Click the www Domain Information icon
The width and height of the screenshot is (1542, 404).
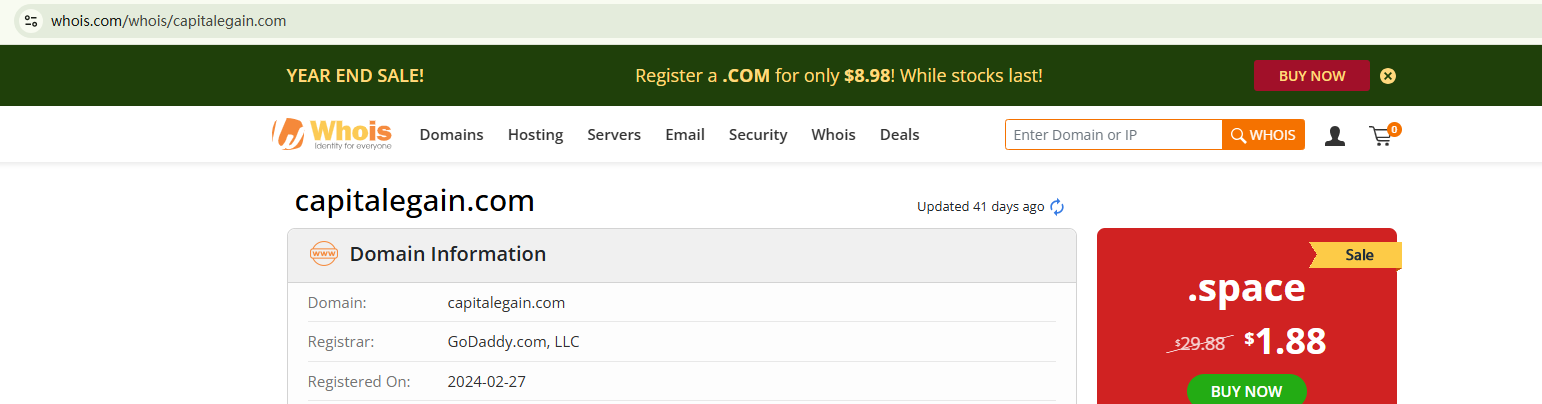pyautogui.click(x=324, y=254)
